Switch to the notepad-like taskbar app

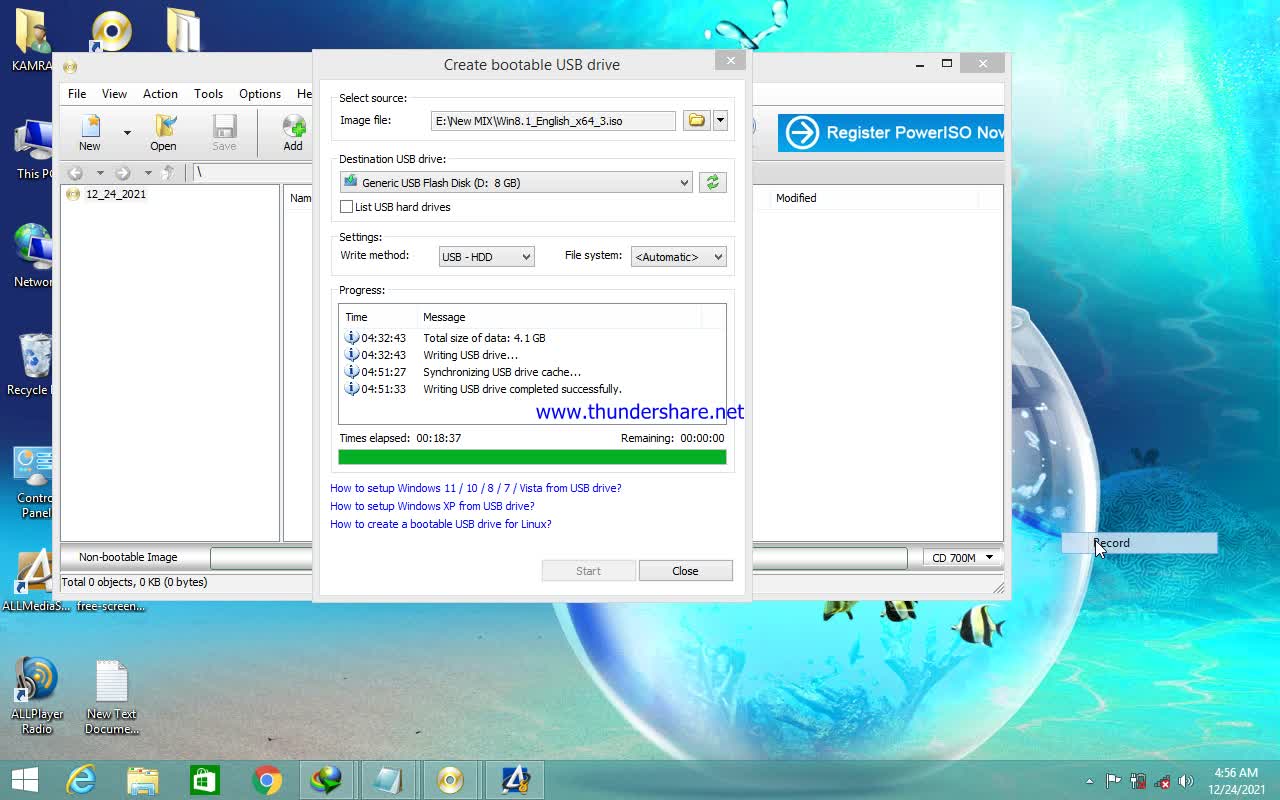[x=389, y=780]
